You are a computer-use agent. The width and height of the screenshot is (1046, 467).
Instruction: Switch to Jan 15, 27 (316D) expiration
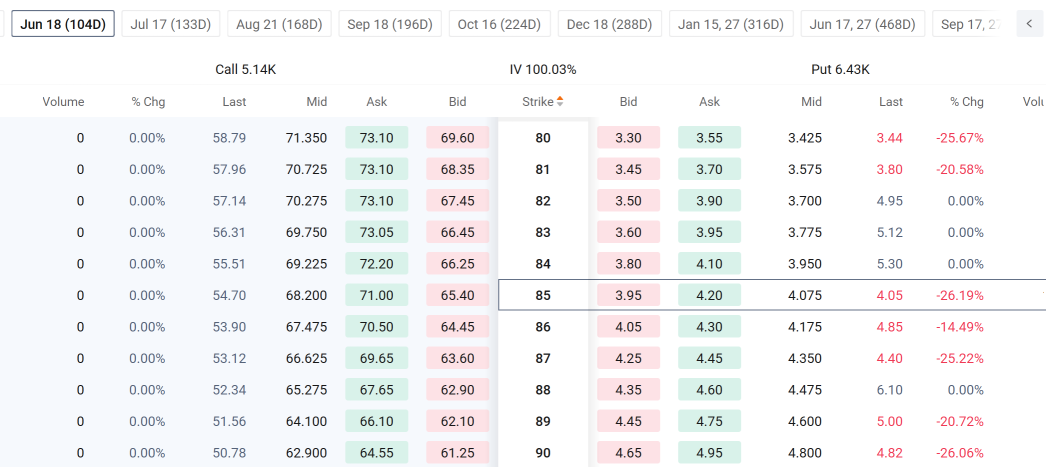[731, 24]
